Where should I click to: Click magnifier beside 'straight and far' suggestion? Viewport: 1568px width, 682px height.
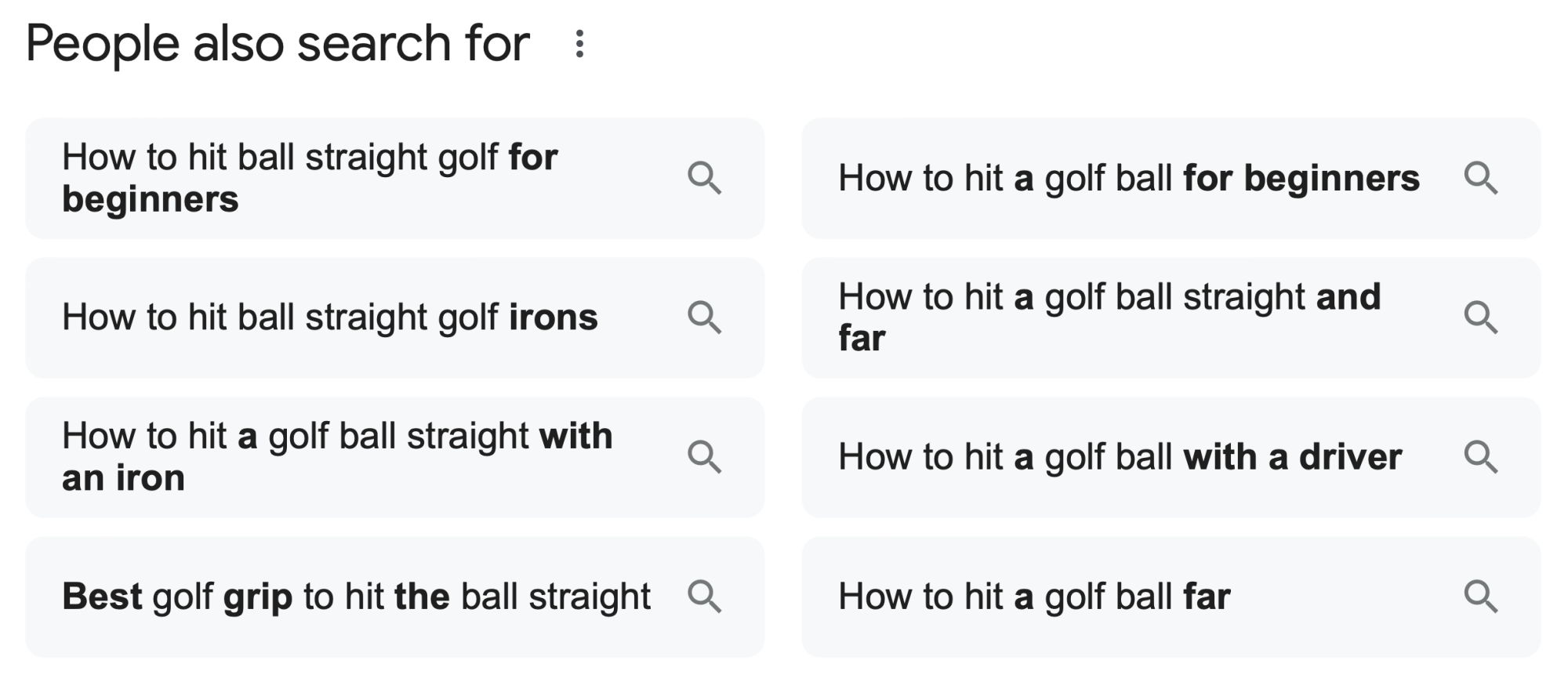[1480, 317]
